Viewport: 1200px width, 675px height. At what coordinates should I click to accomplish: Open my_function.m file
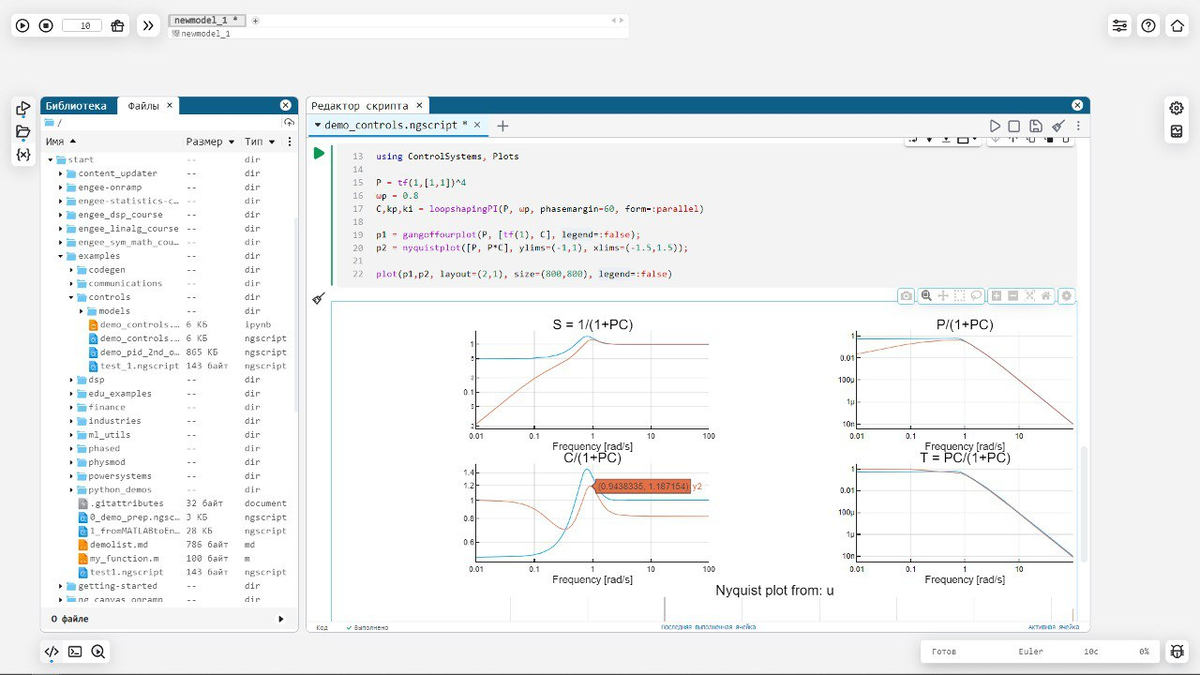124,559
